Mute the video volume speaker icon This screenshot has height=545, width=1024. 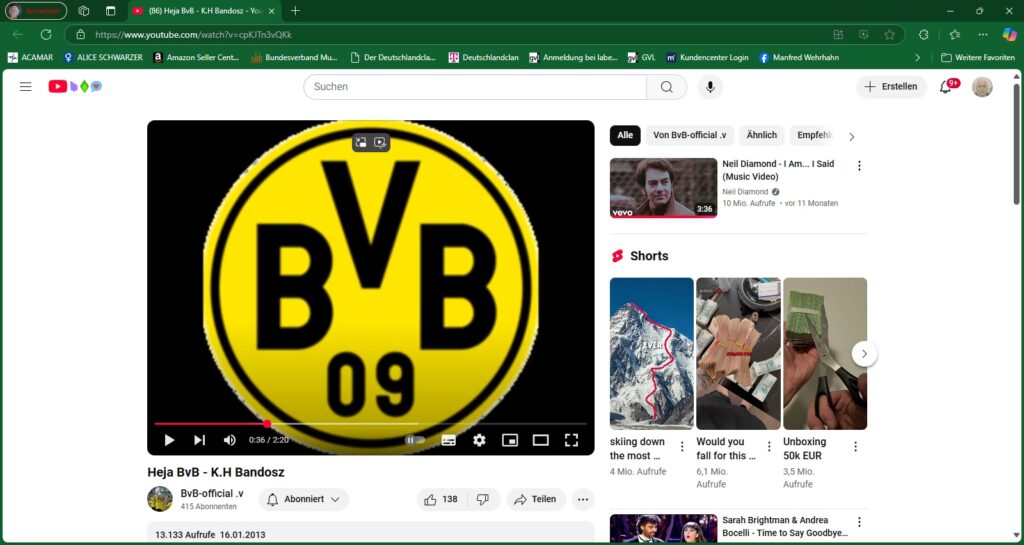point(229,440)
